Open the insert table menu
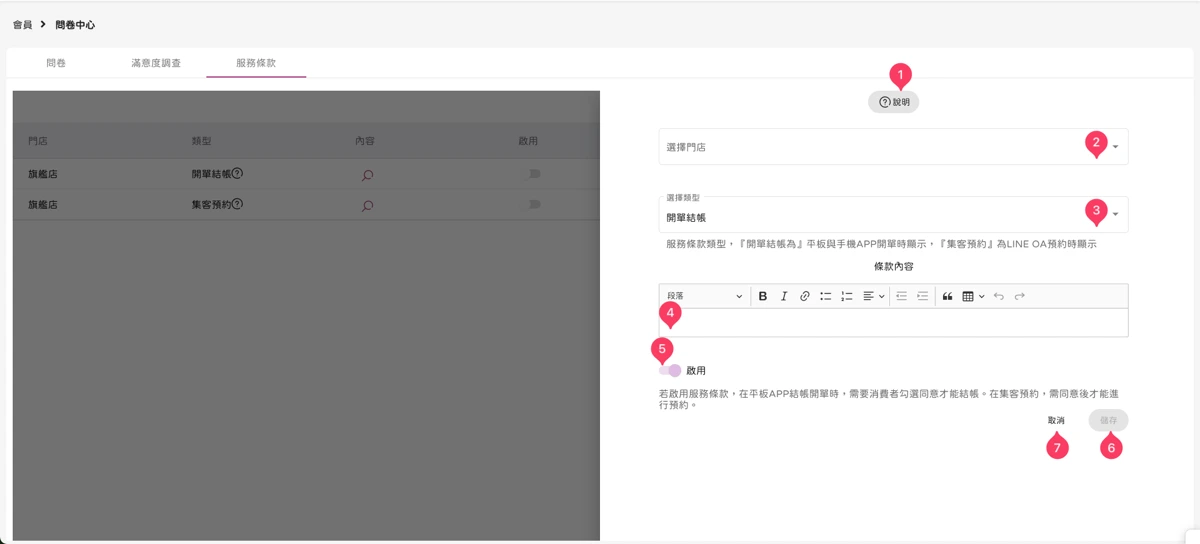This screenshot has height=544, width=1200. coord(973,296)
